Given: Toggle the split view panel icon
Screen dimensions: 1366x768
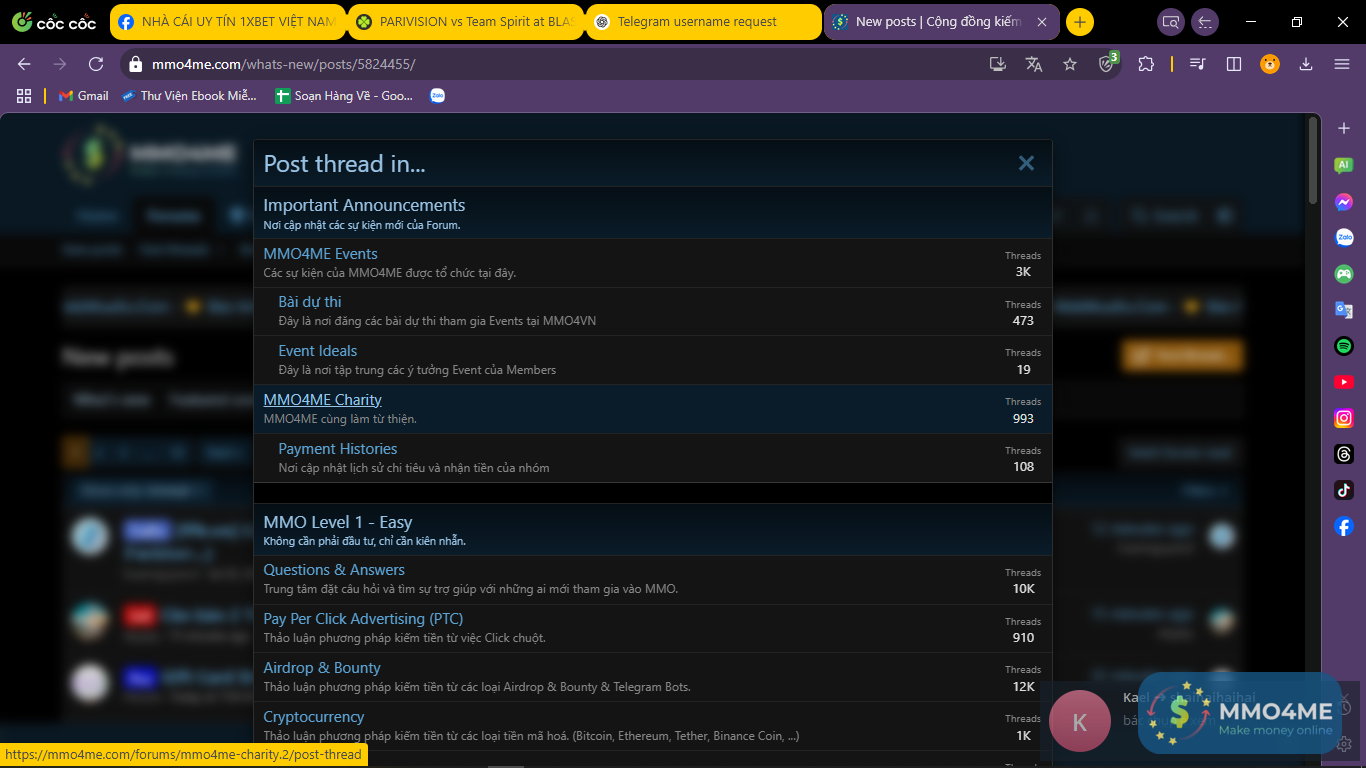Looking at the screenshot, I should click(1234, 64).
